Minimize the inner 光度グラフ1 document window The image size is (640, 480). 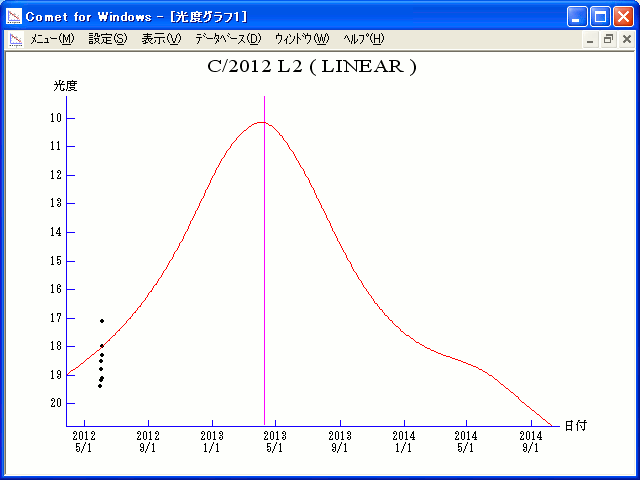point(590,40)
